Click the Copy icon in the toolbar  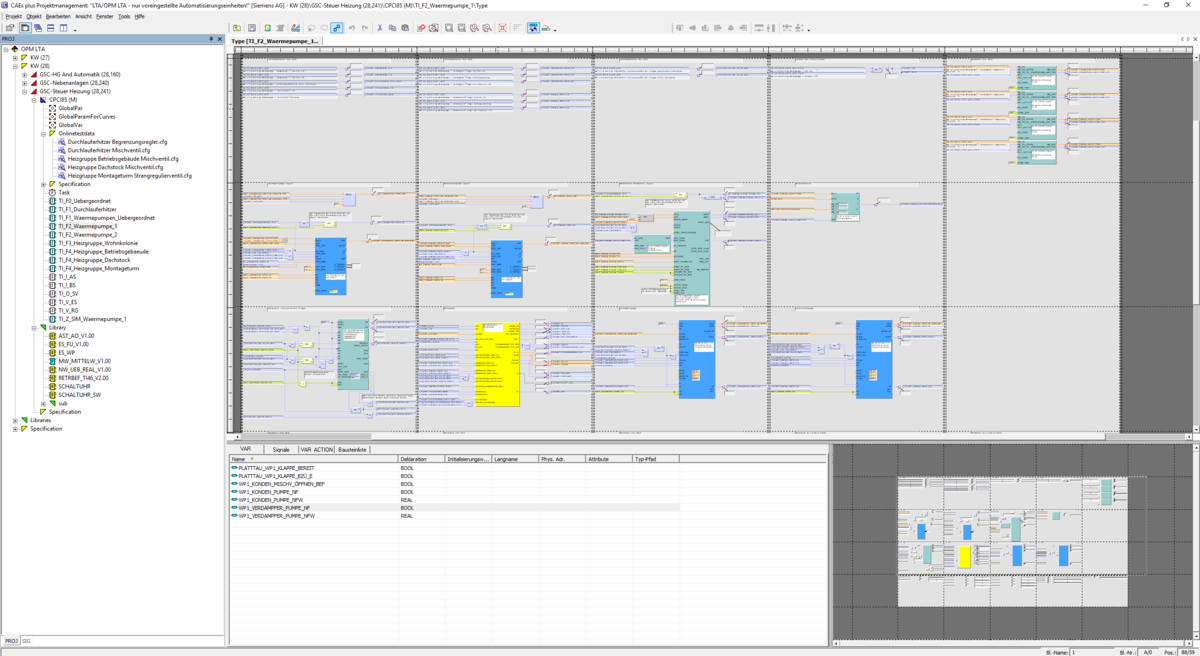(x=392, y=28)
